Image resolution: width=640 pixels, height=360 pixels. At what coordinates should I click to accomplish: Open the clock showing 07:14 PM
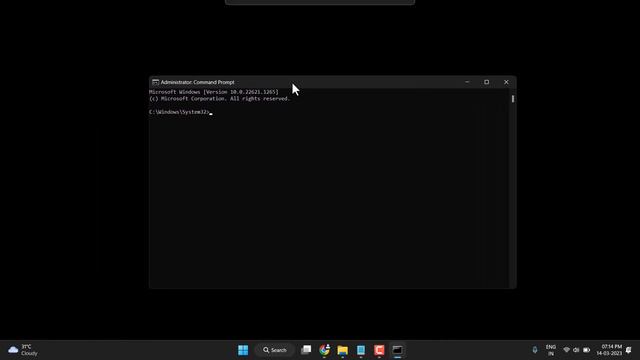[609, 350]
